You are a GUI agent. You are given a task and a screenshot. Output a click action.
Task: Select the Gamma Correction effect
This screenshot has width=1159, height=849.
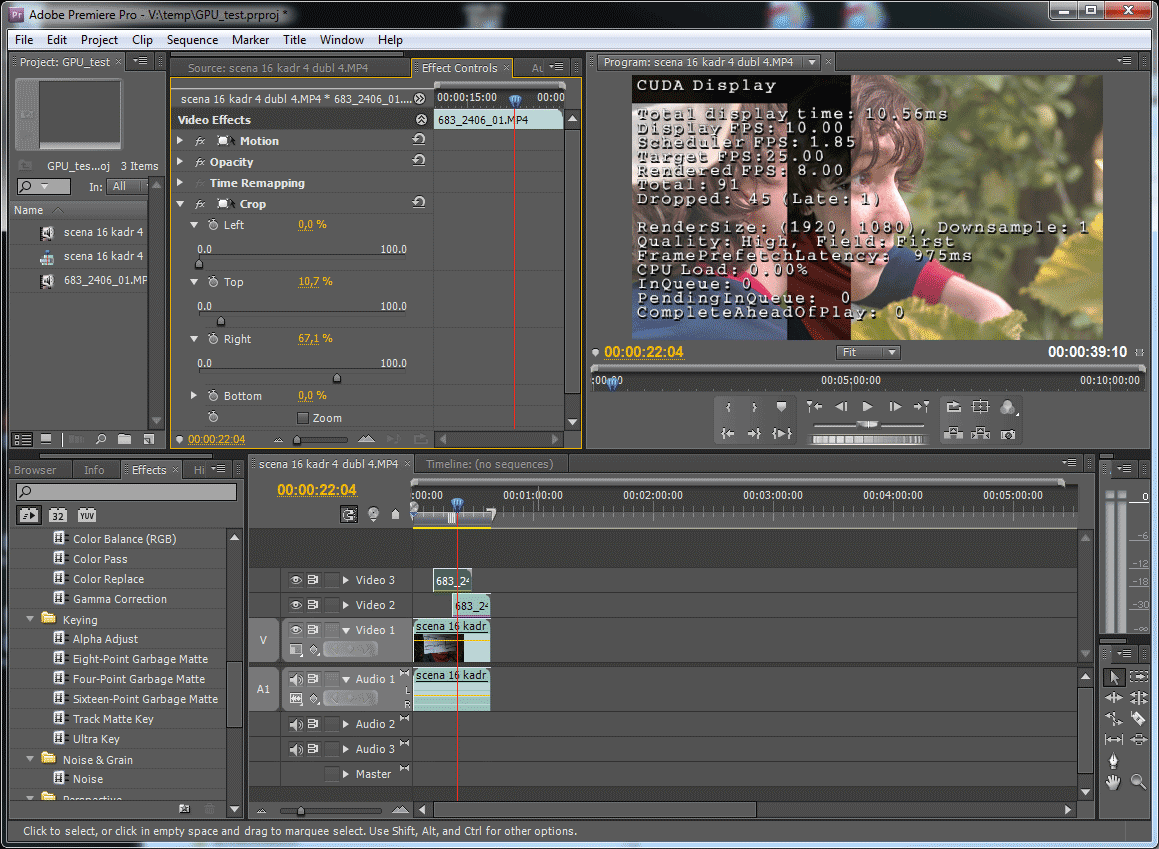coord(120,599)
